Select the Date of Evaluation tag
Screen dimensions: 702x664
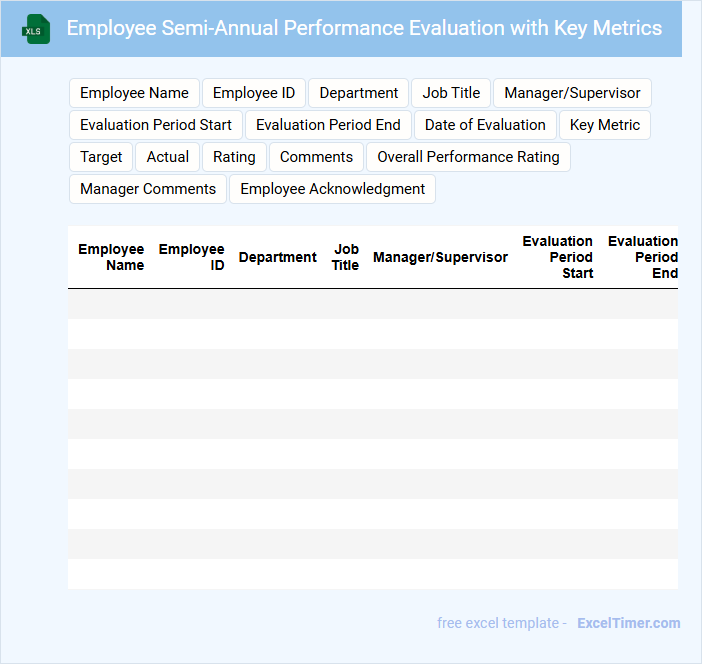click(485, 125)
